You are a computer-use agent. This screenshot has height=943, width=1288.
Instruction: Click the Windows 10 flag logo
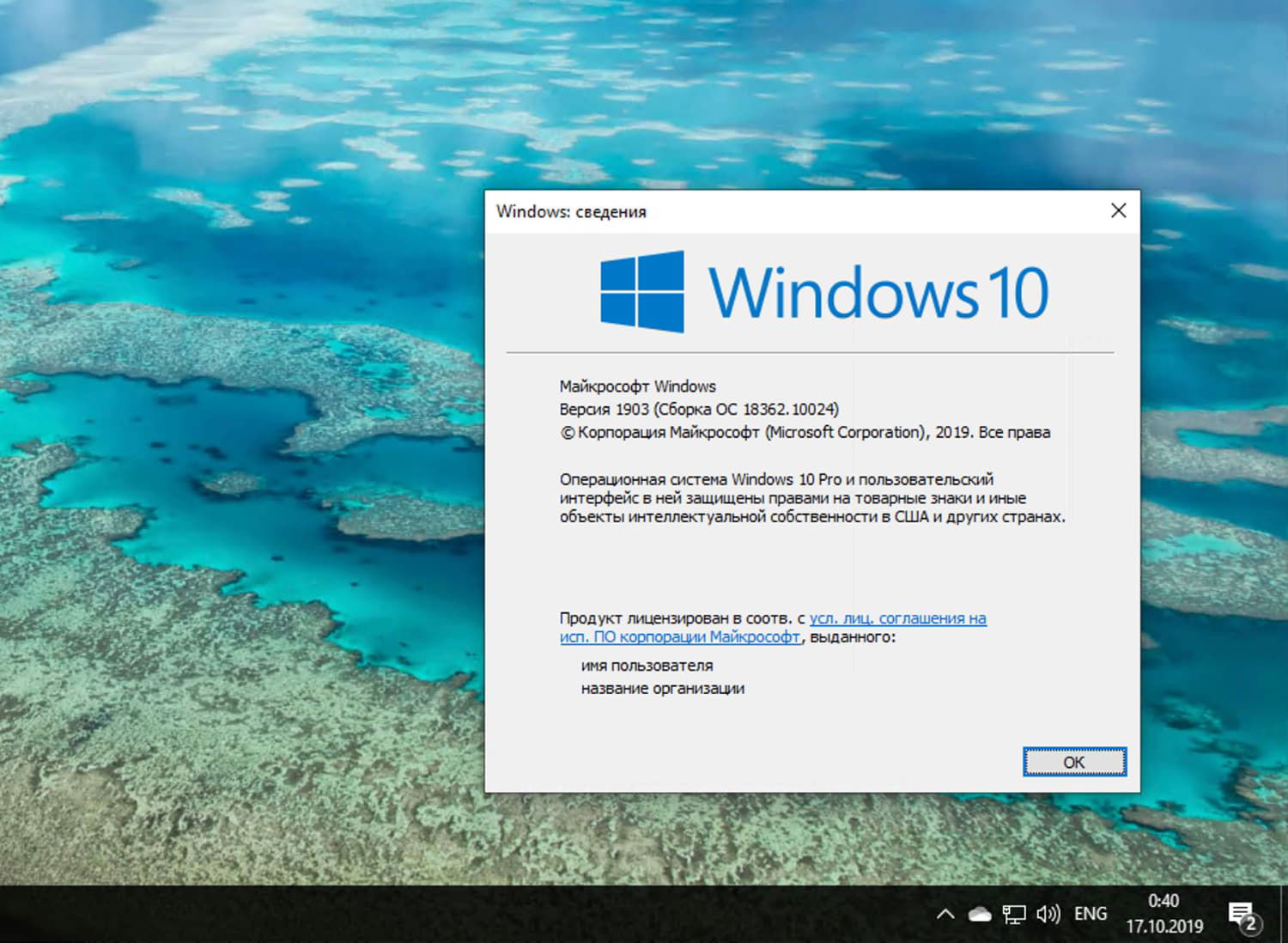(641, 292)
